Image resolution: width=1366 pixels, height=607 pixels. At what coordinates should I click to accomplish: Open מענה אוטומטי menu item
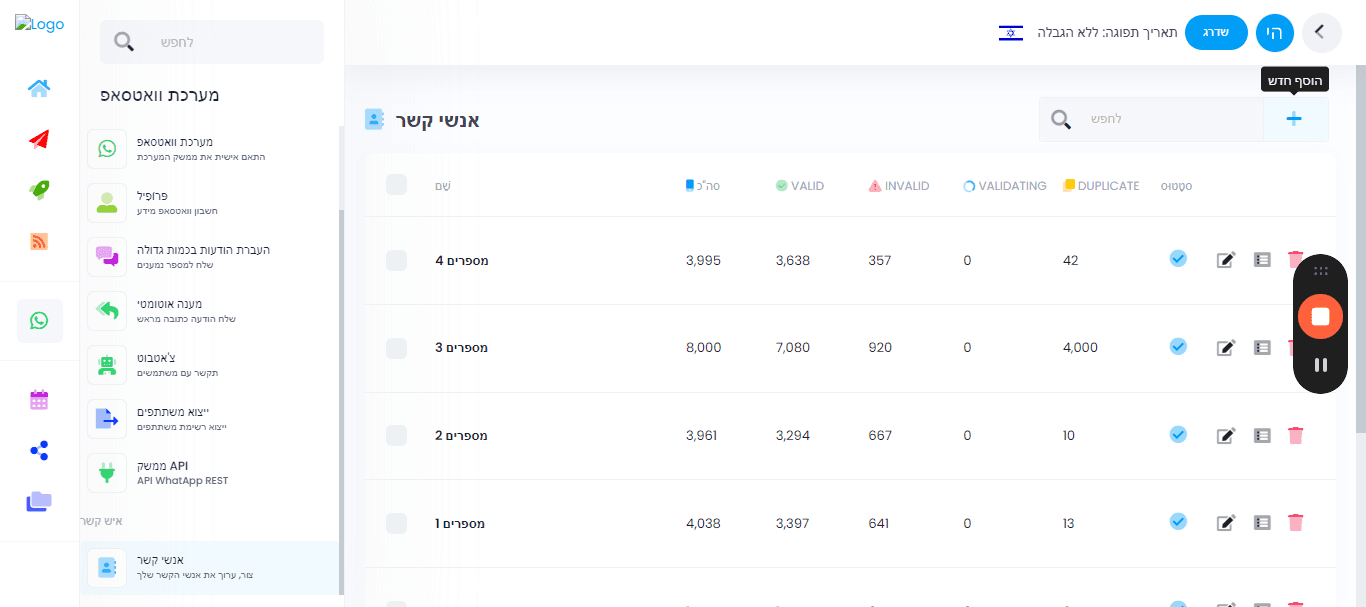point(209,311)
